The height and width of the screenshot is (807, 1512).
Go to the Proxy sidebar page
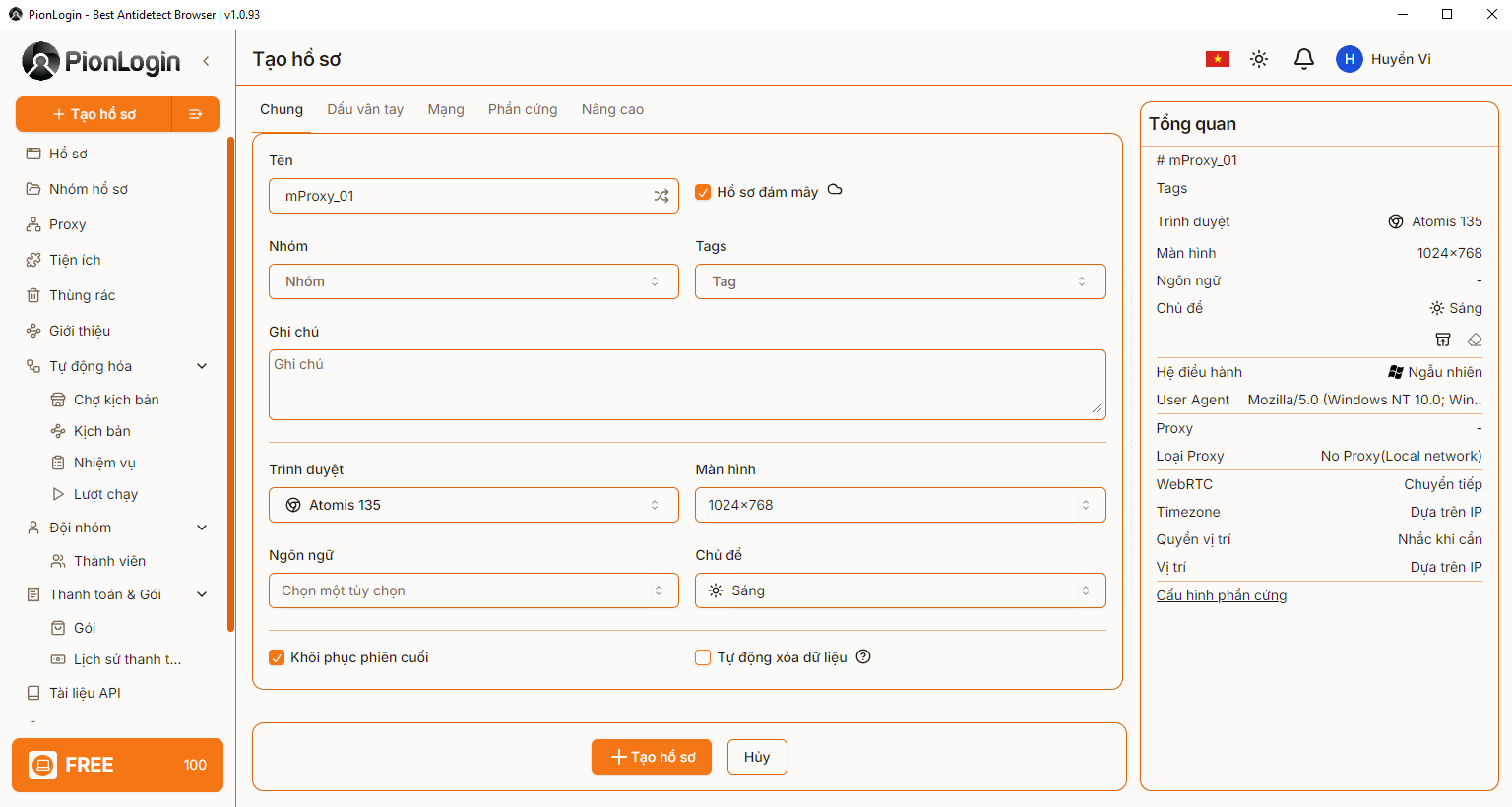(x=67, y=224)
